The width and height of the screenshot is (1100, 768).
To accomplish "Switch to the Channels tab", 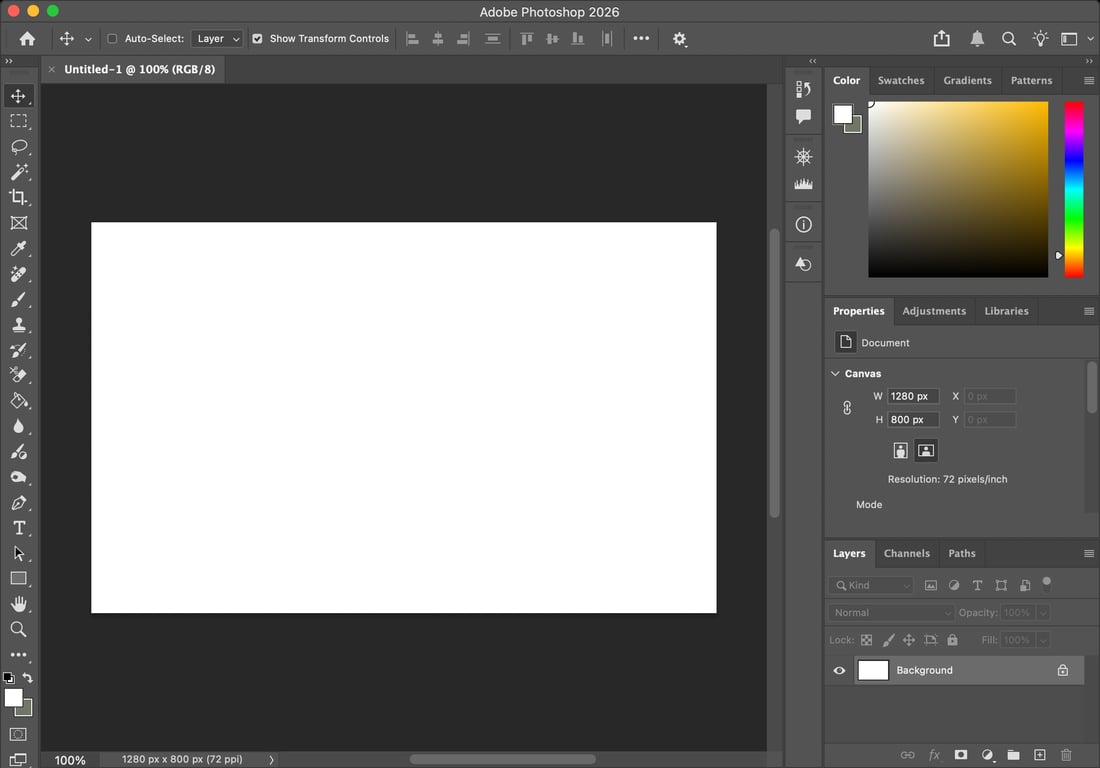I will 906,553.
